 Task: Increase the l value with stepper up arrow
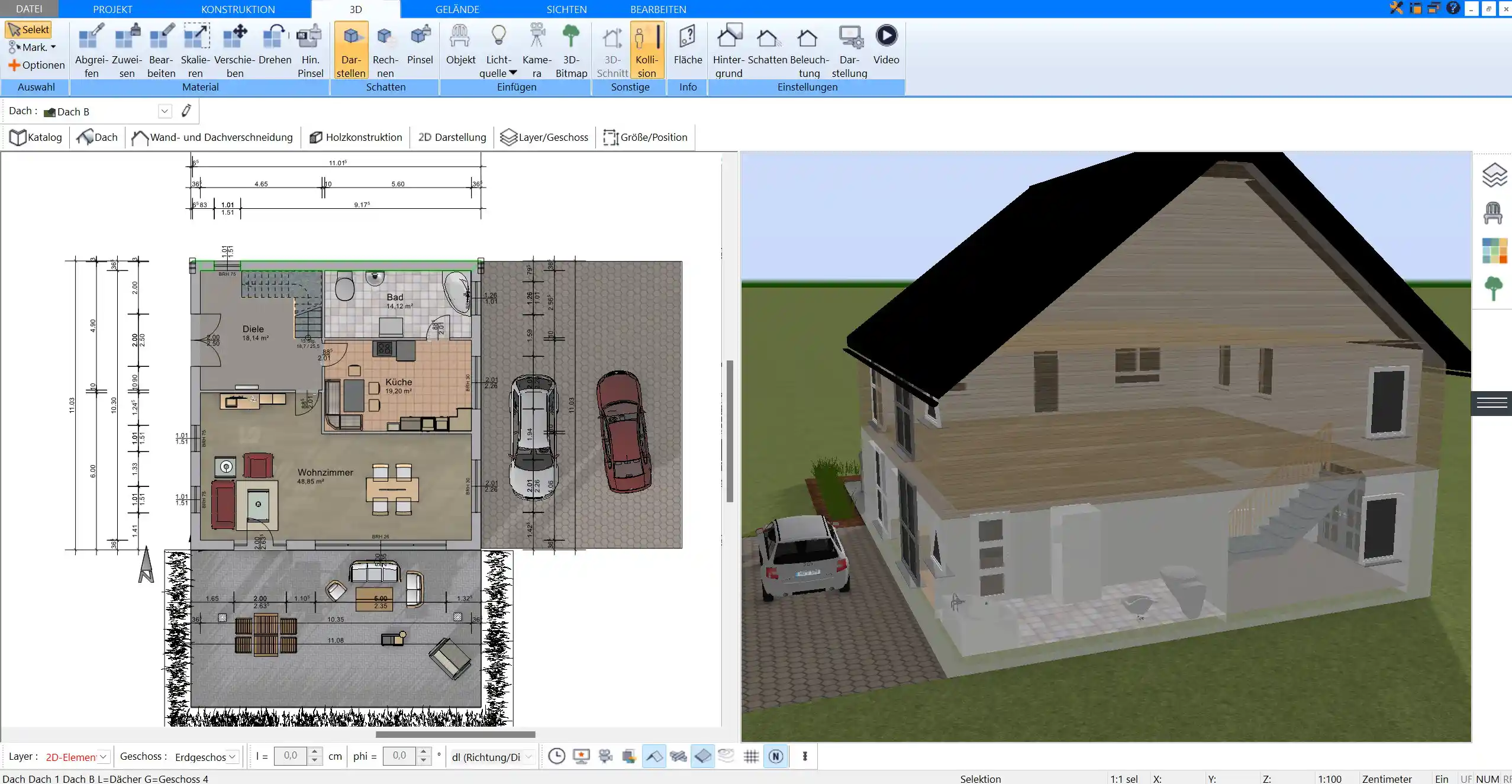[315, 751]
